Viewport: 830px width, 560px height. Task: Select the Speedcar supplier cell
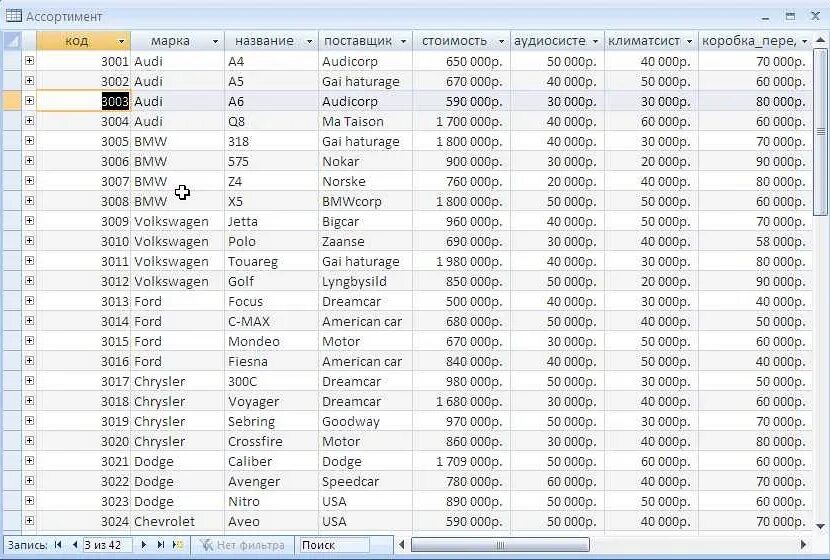point(365,482)
